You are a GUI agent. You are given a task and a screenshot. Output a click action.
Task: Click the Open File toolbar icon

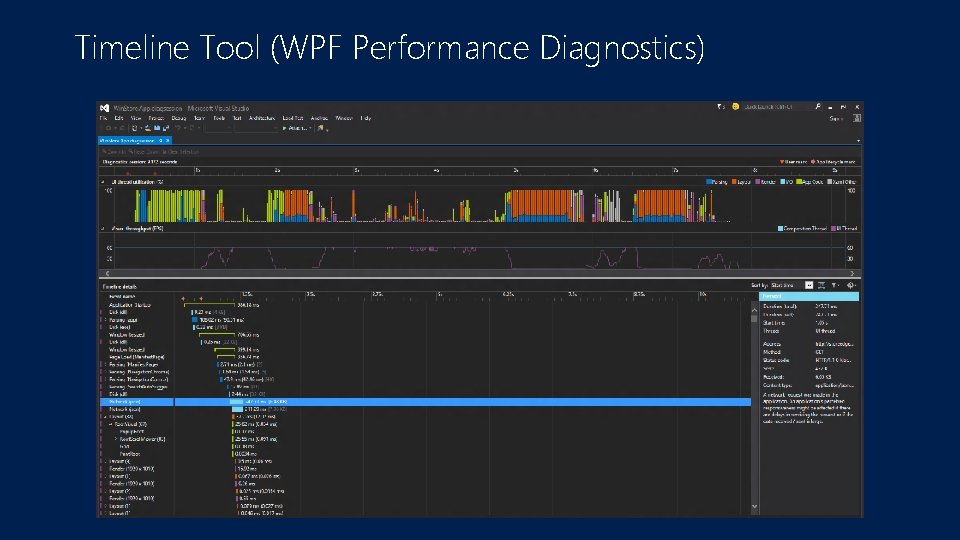(148, 129)
